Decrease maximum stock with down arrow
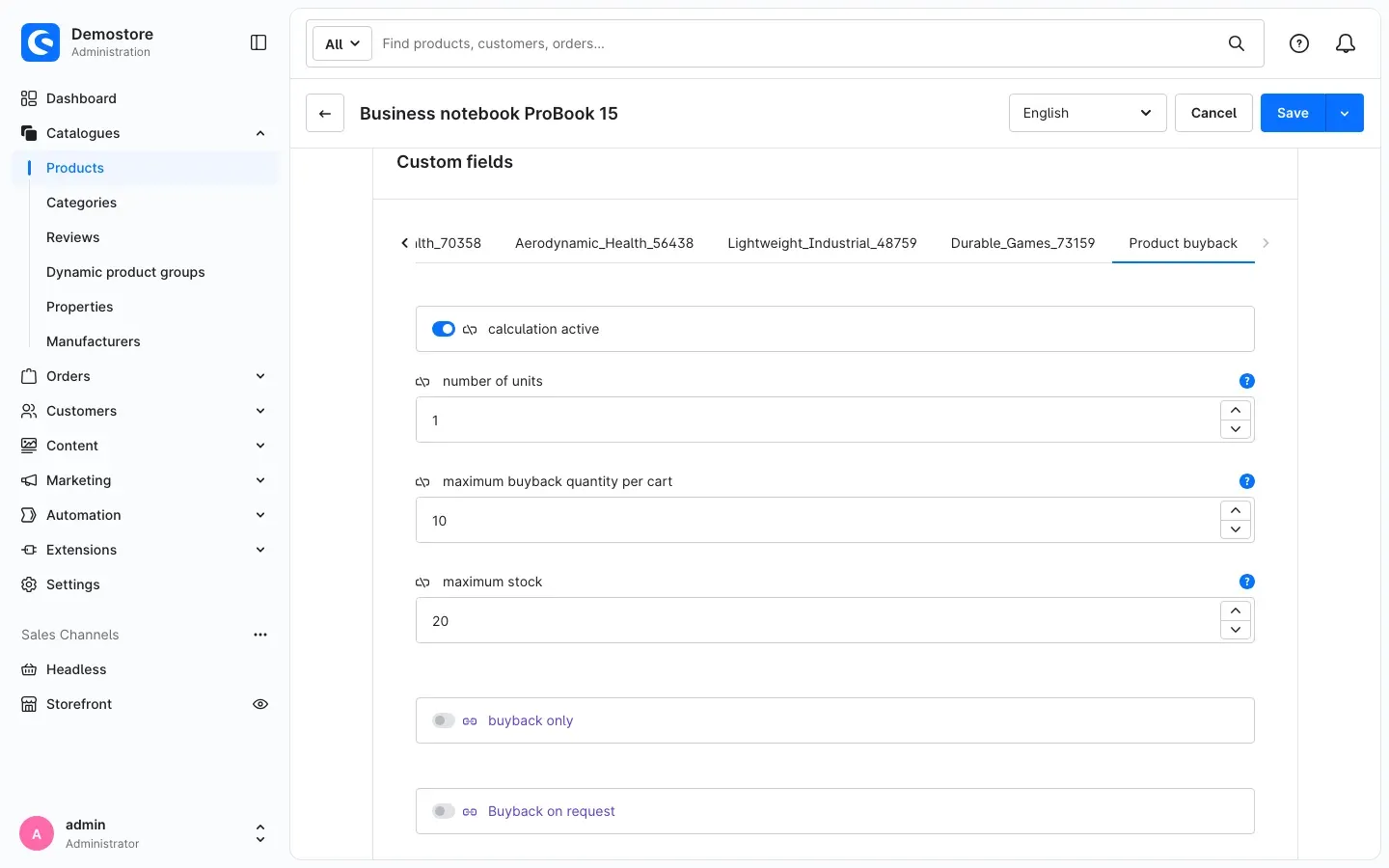Viewport: 1389px width, 868px height. (1236, 630)
